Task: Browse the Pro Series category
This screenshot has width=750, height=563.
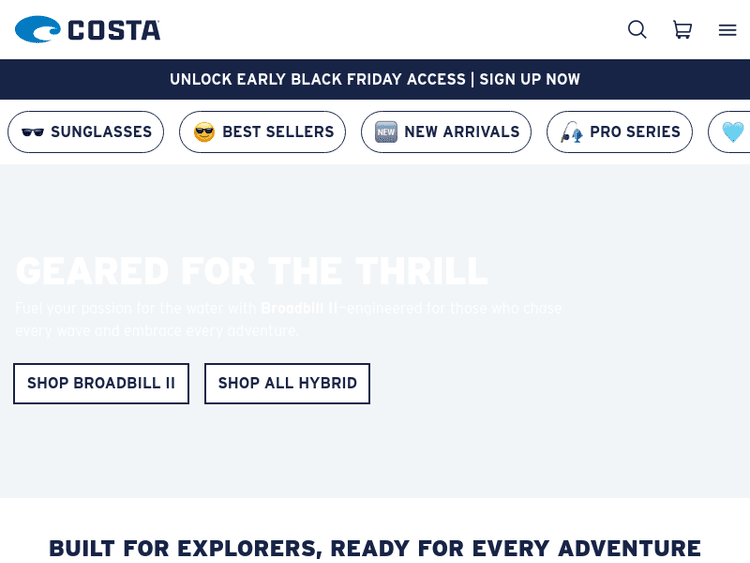Action: 635,132
